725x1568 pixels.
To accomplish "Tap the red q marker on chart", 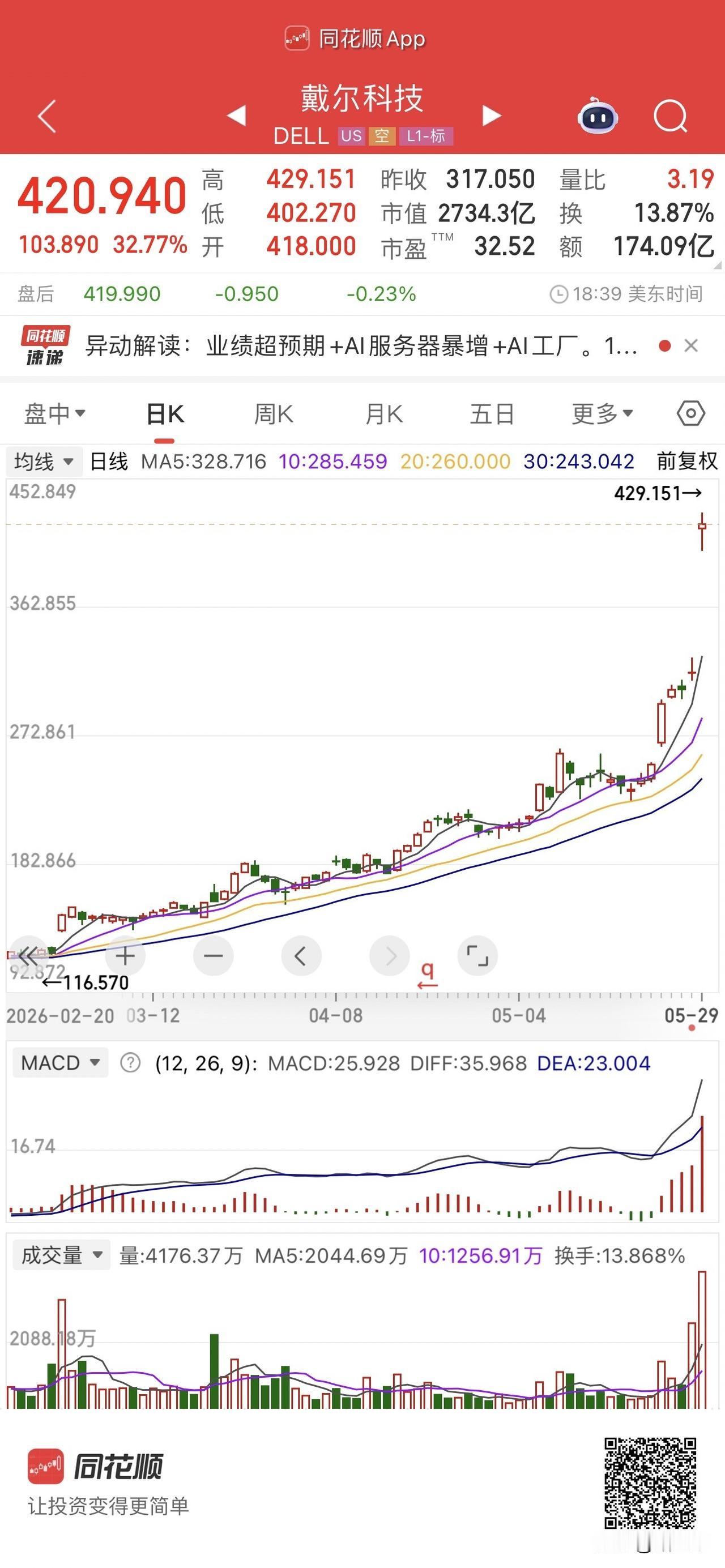I will coord(427,975).
